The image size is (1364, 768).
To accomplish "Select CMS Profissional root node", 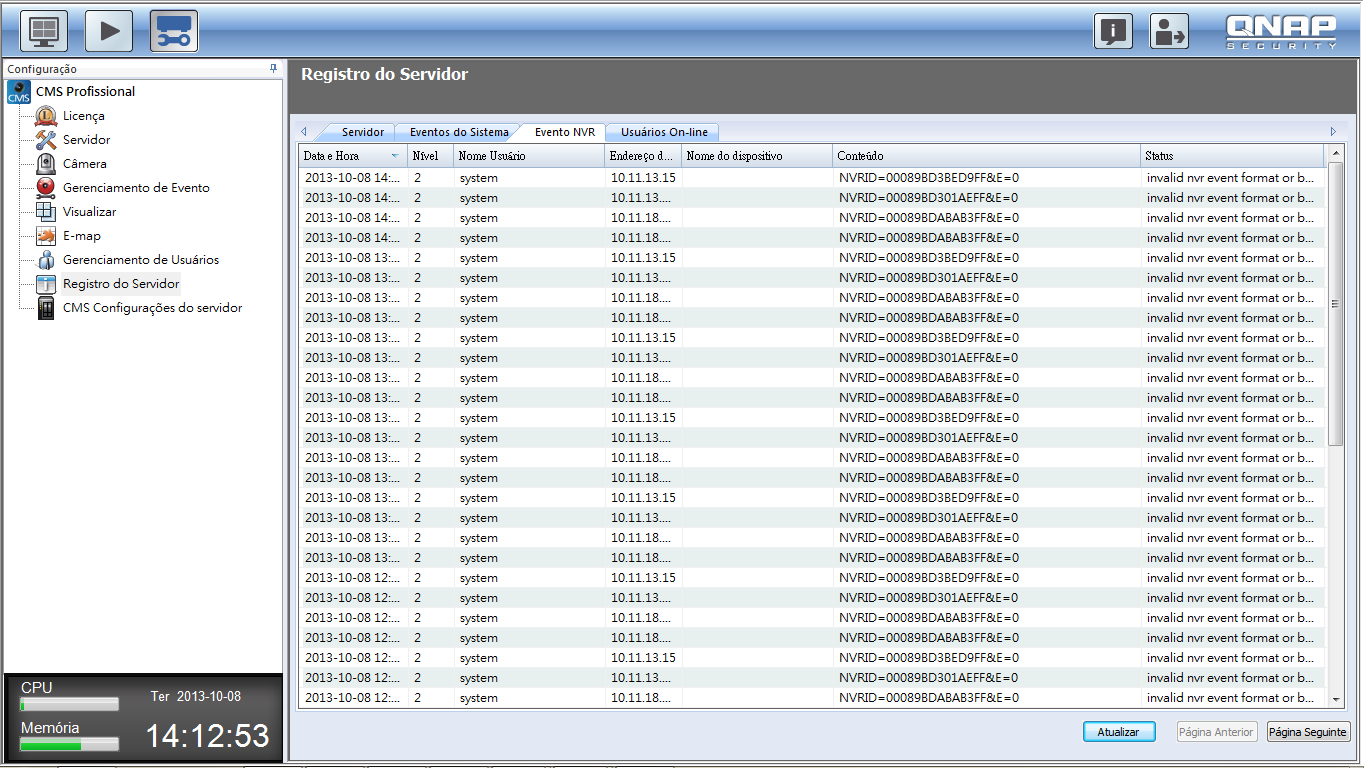I will 85,92.
